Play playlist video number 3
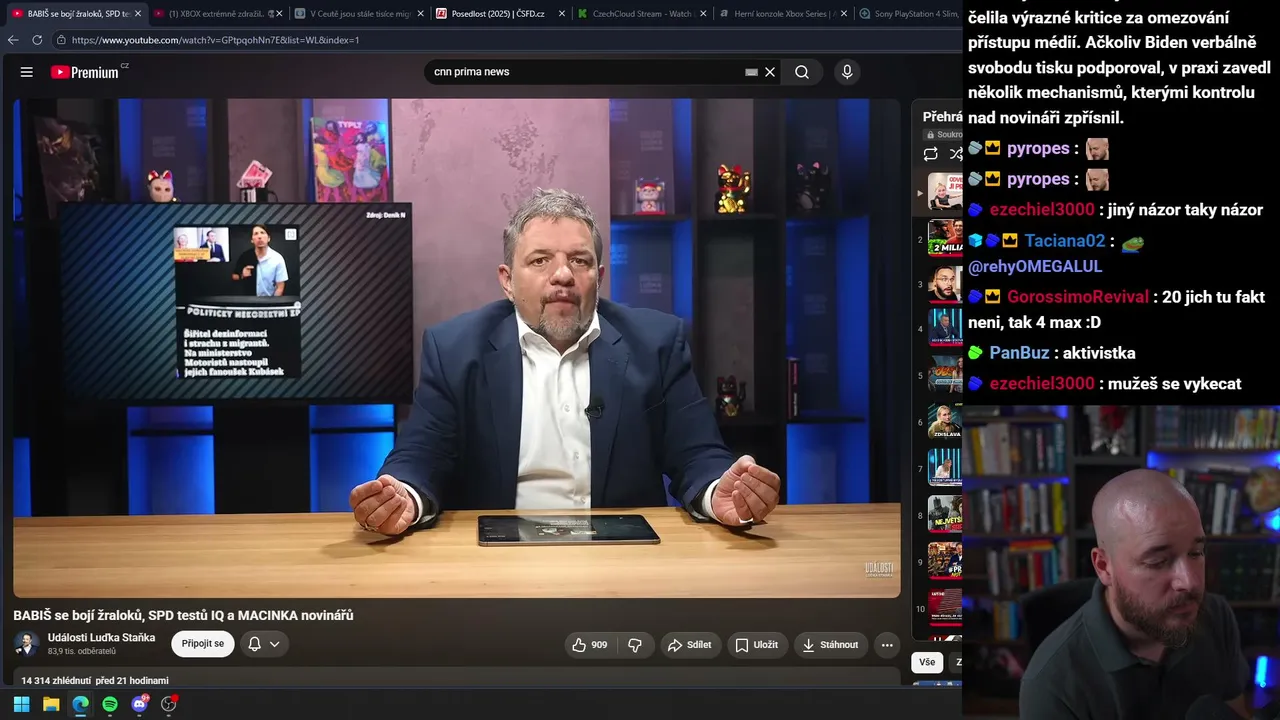This screenshot has width=1280, height=720. pos(945,285)
